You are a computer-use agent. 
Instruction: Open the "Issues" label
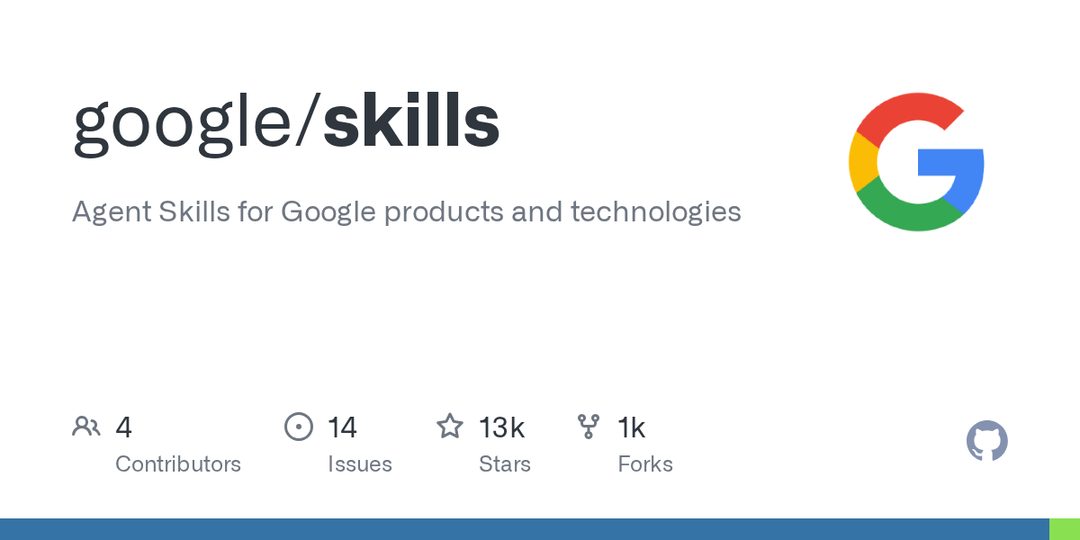tap(360, 464)
